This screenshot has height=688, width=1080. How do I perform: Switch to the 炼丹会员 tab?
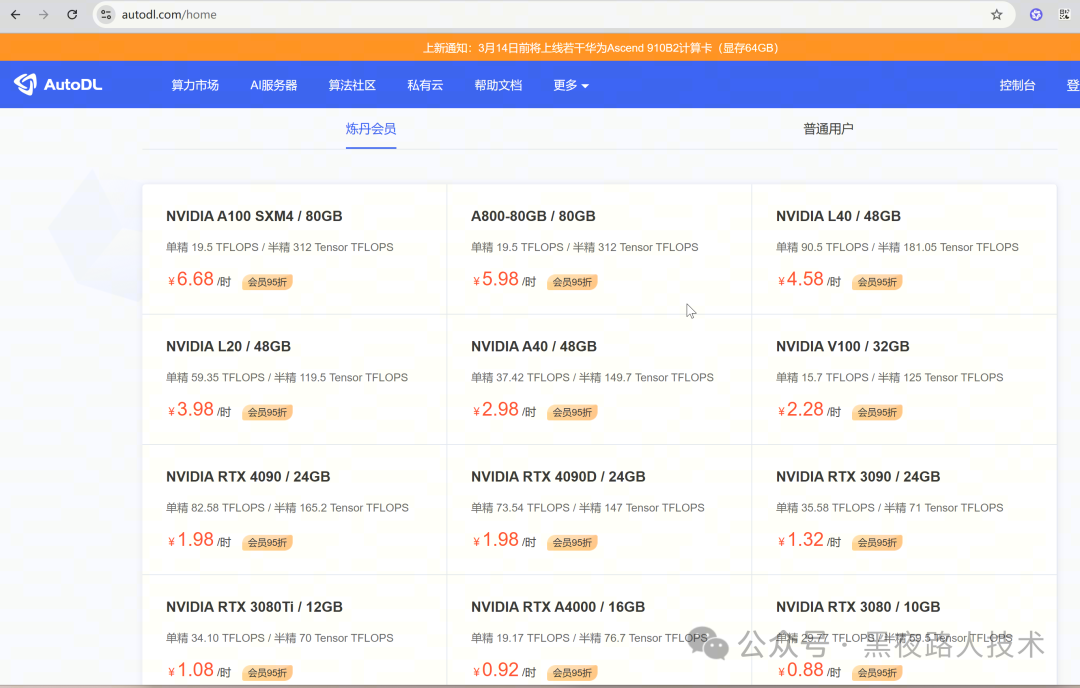point(371,129)
